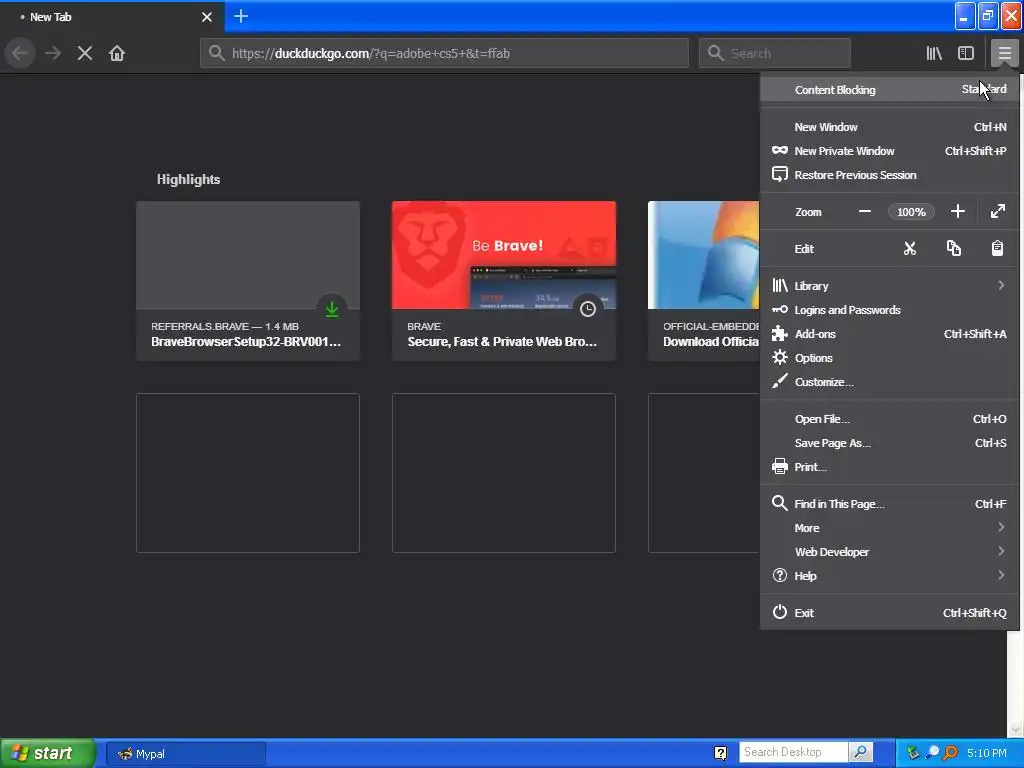Open Options from the menu

[889, 358]
